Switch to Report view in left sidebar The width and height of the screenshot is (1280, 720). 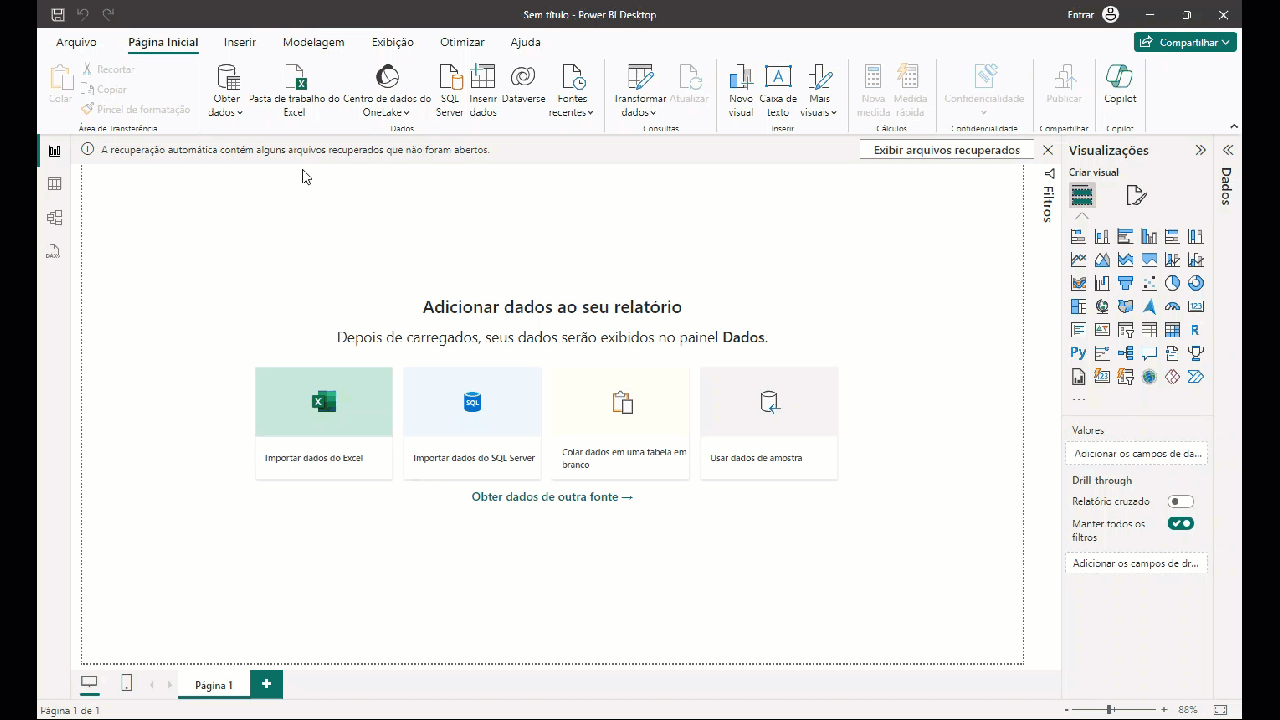pos(54,151)
